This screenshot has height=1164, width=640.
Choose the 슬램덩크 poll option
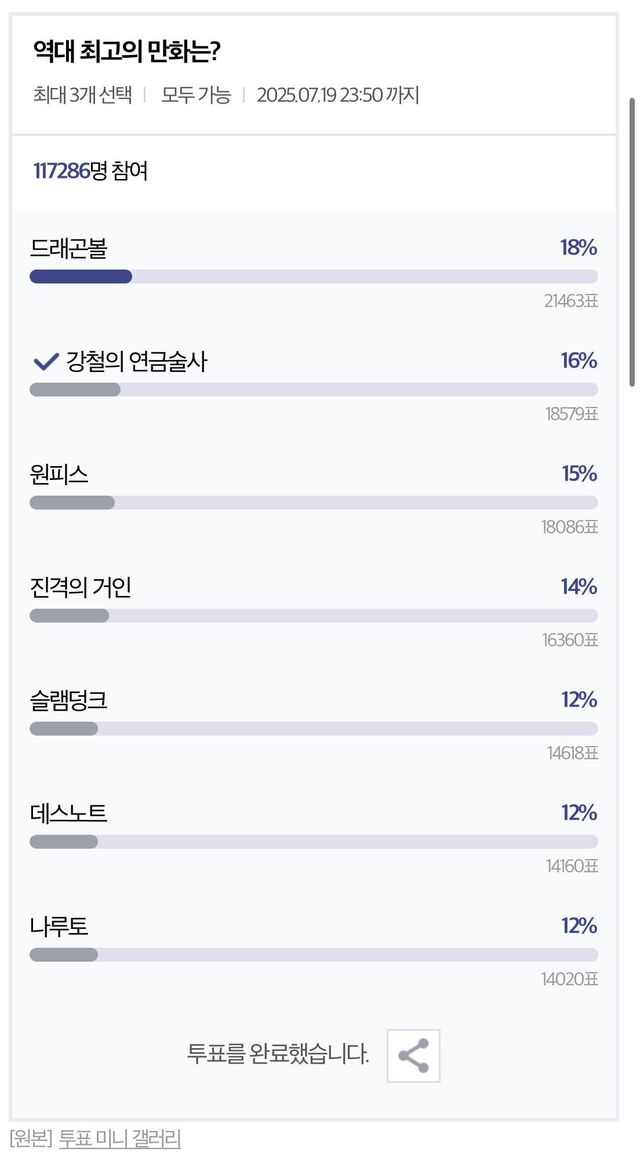pyautogui.click(x=68, y=700)
